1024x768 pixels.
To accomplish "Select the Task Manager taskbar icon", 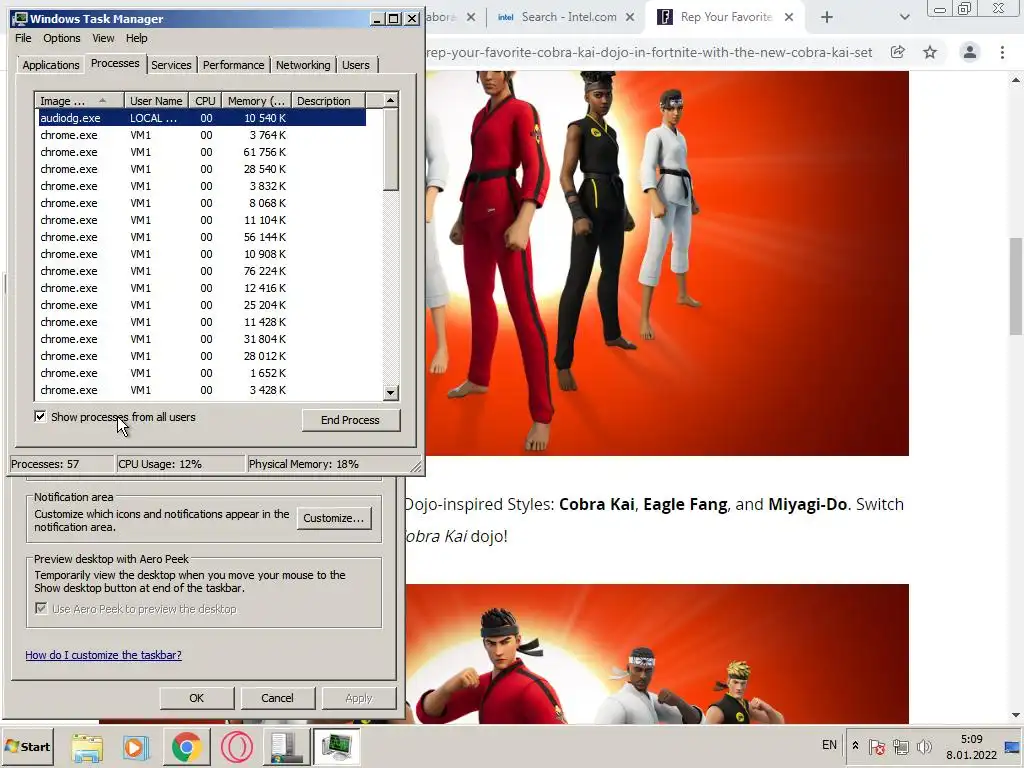I will point(336,746).
